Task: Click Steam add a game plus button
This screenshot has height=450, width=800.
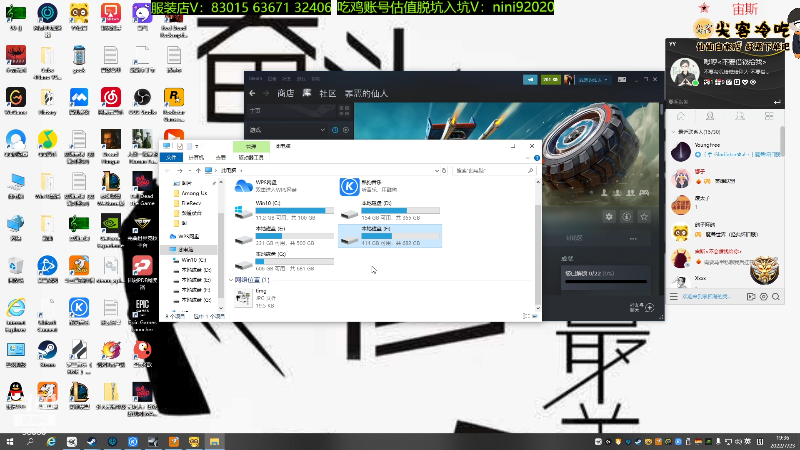Action: click(649, 307)
